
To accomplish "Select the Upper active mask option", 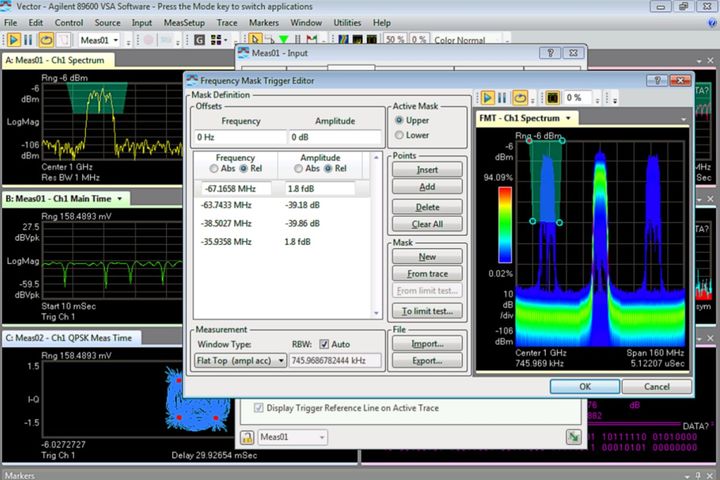I will pos(400,120).
